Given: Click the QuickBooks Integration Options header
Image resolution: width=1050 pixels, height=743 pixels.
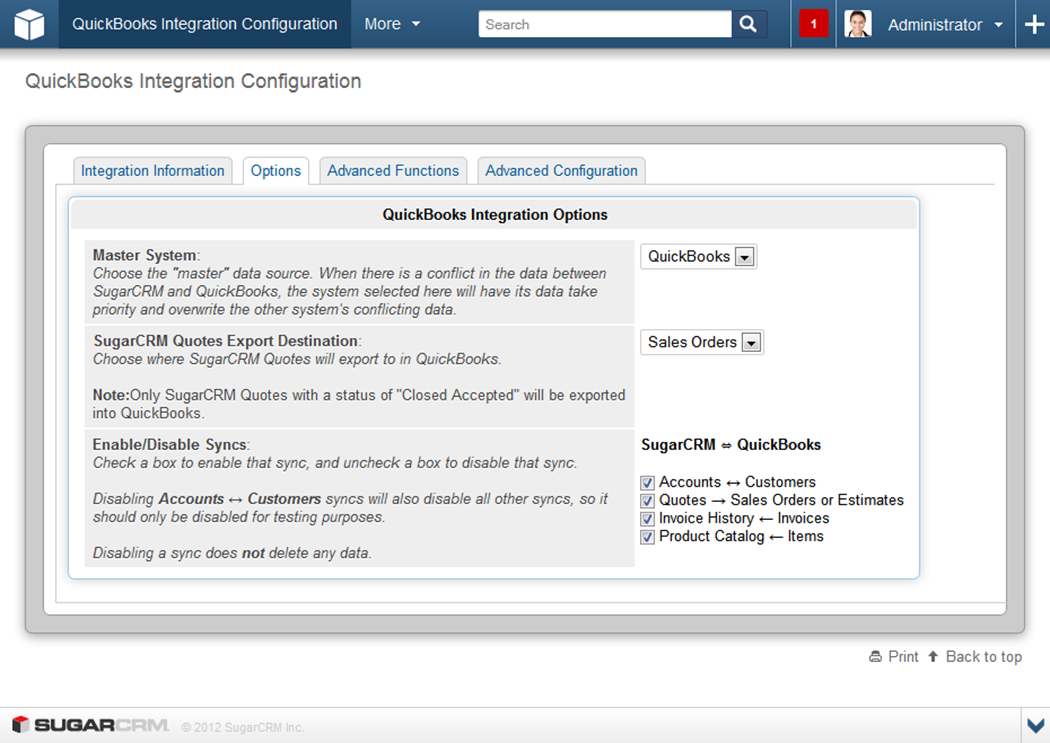Looking at the screenshot, I should [495, 215].
